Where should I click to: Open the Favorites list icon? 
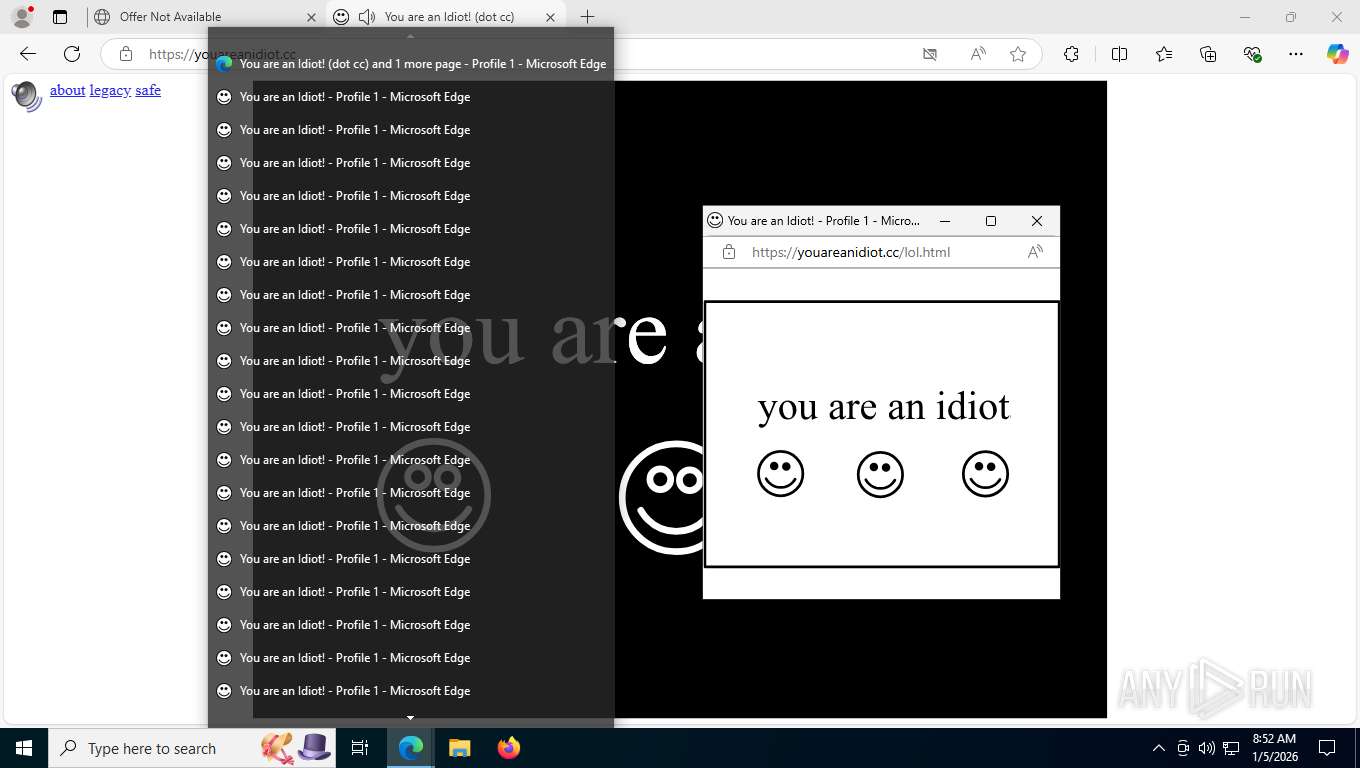tap(1164, 54)
